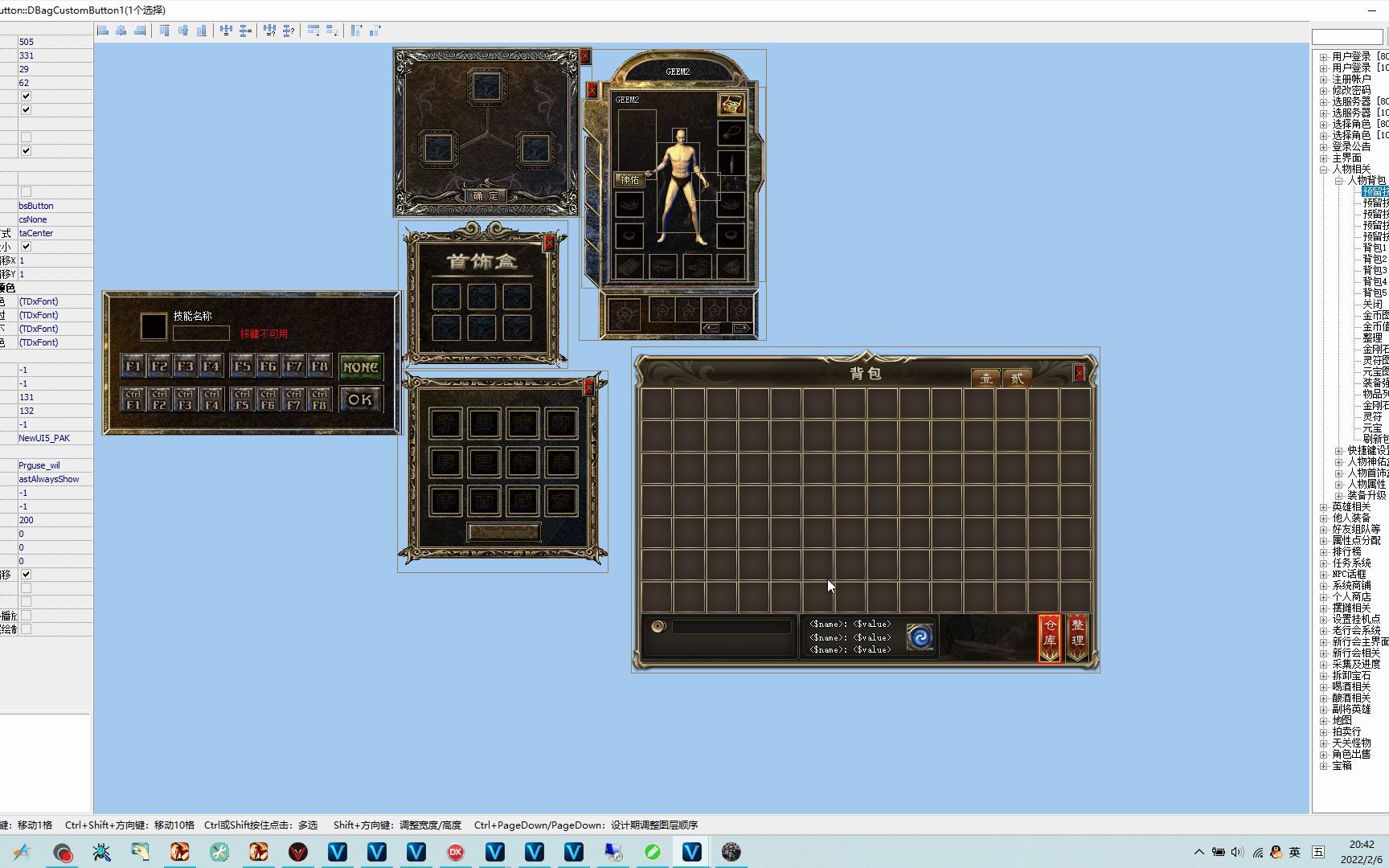The height and width of the screenshot is (868, 1389).
Task: Expand the 装备升级 tree node
Action: [1338, 496]
